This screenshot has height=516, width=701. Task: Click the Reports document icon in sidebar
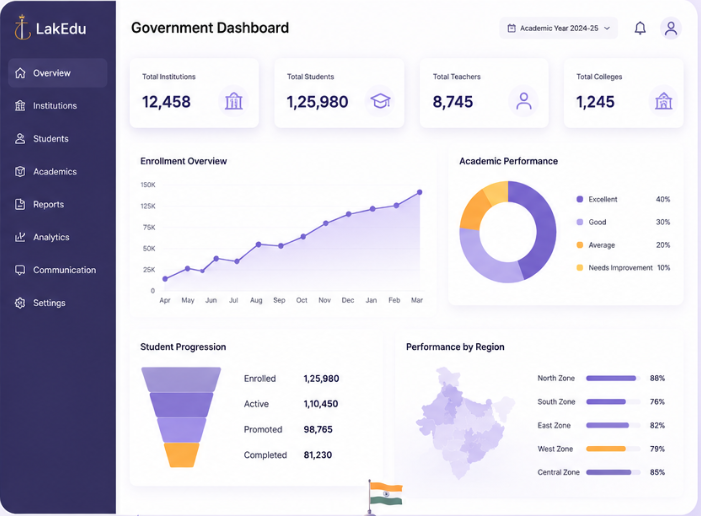coord(20,204)
